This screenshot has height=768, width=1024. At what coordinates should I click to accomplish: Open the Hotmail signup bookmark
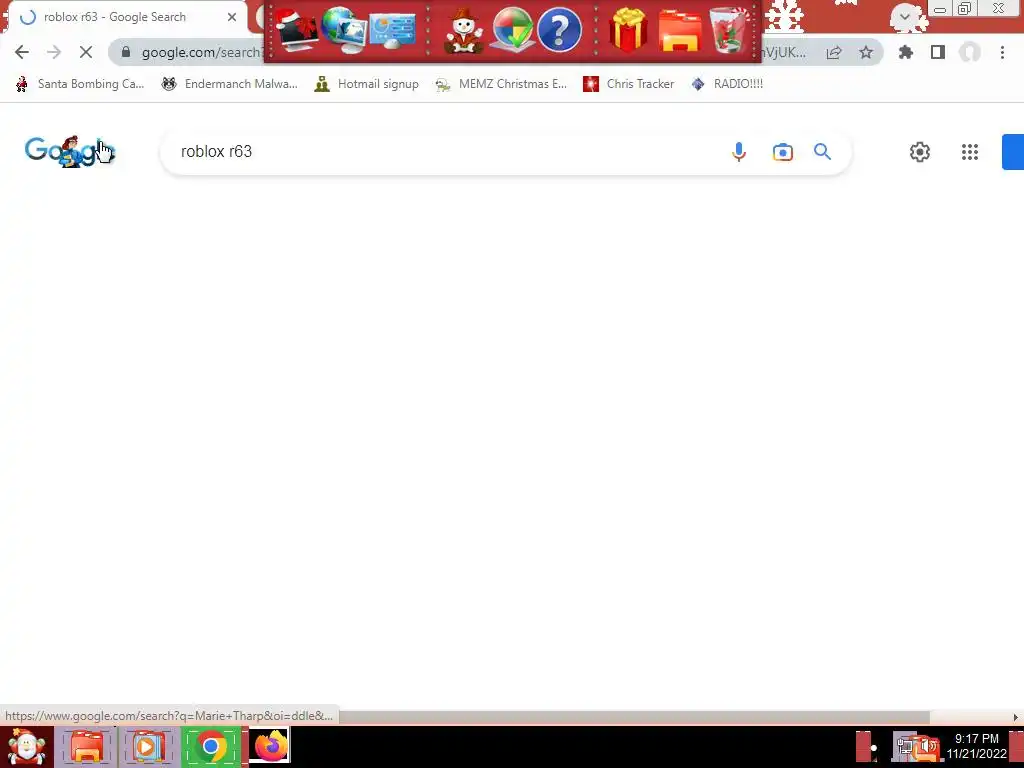(366, 84)
